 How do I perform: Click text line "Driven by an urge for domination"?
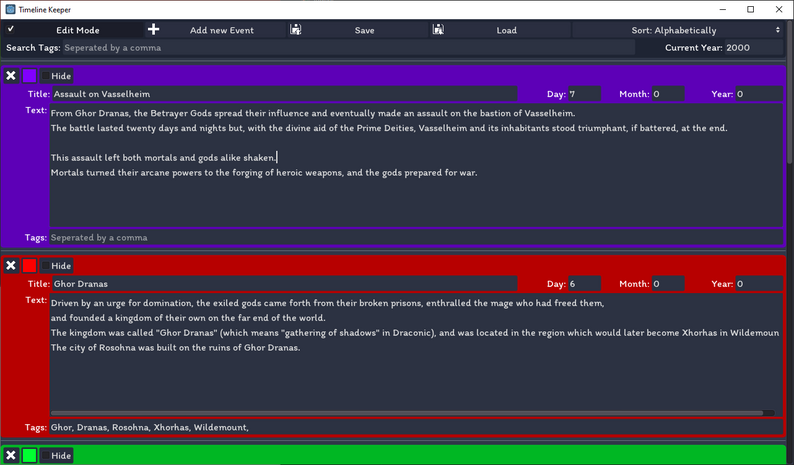[x=327, y=303]
